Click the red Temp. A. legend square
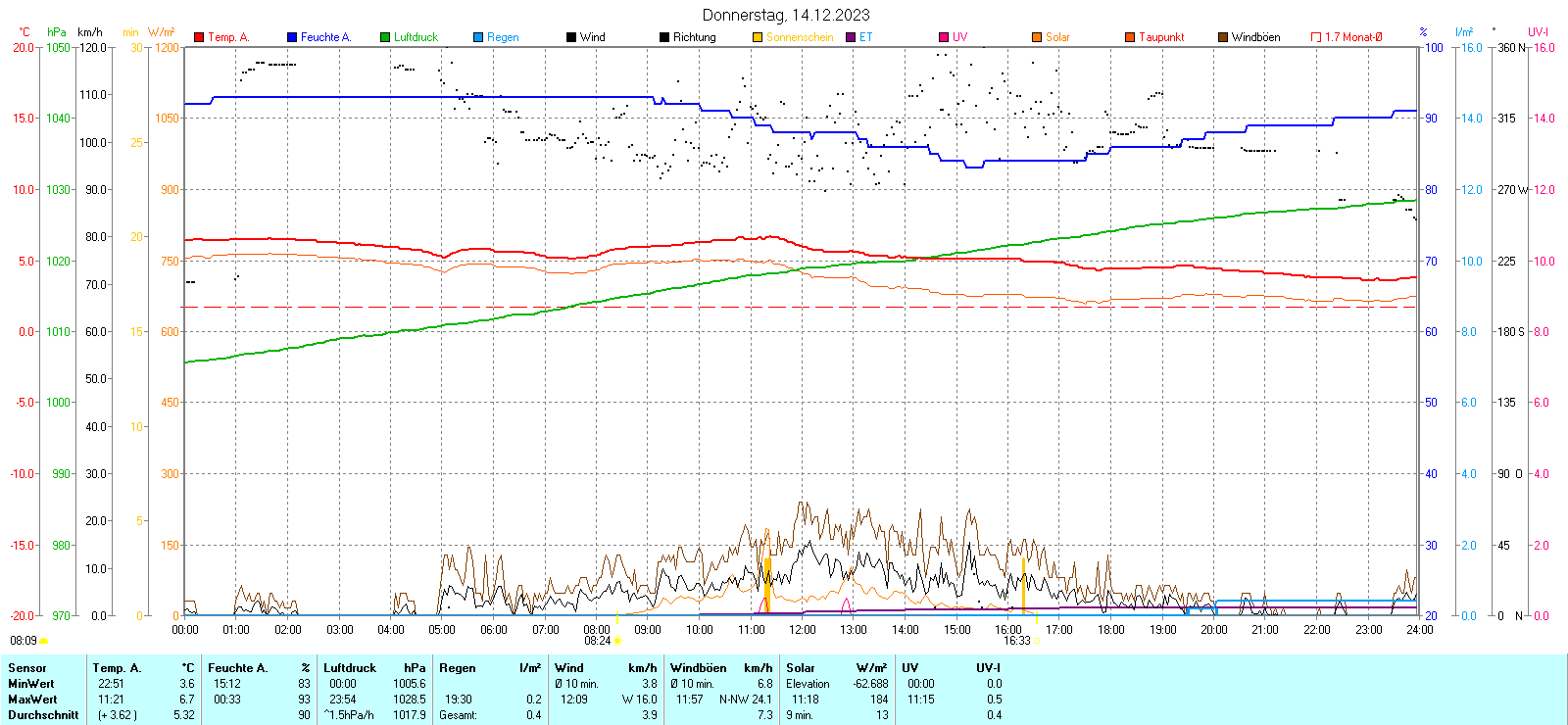The width and height of the screenshot is (1568, 725). [199, 37]
